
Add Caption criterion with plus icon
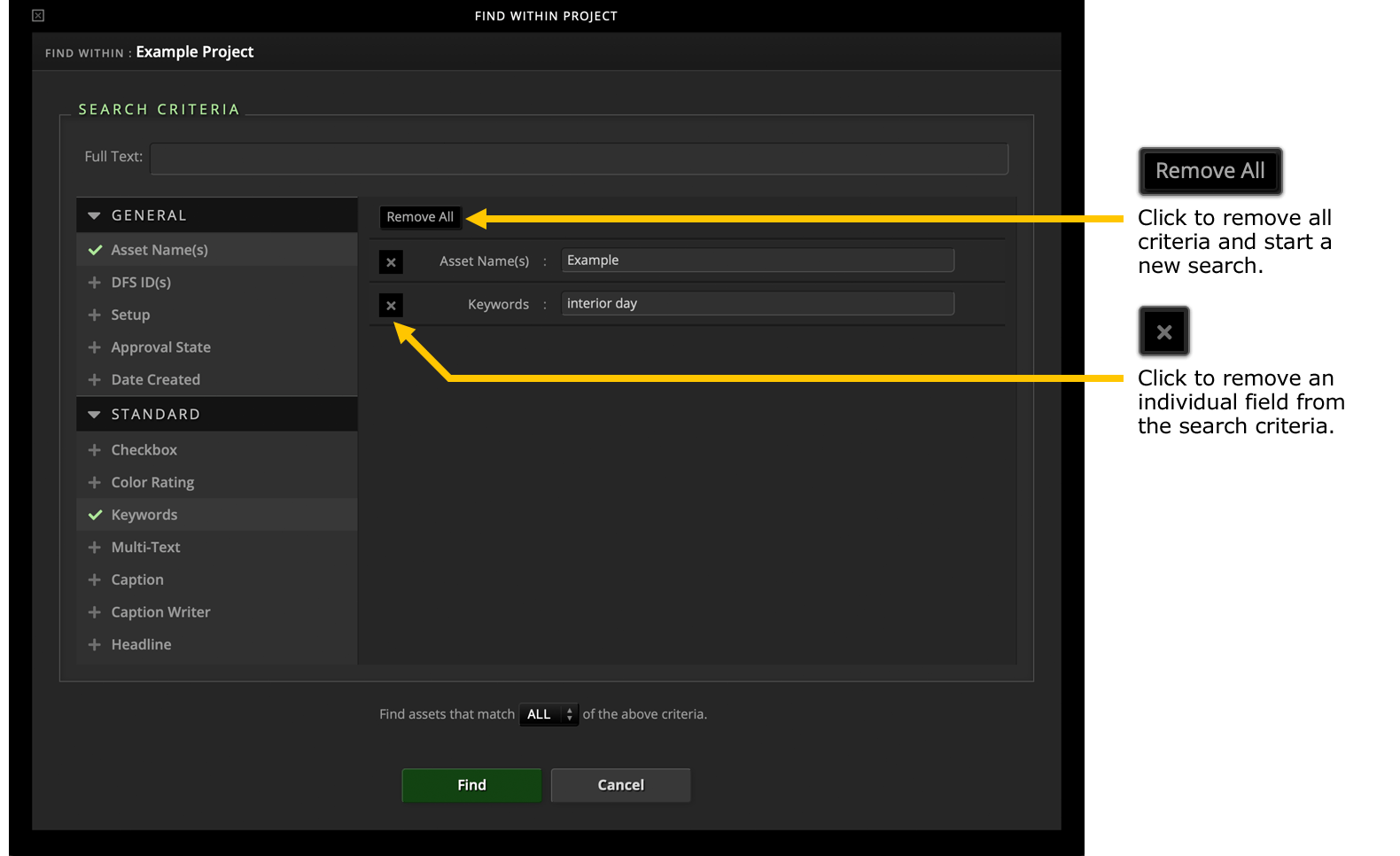pyautogui.click(x=95, y=580)
